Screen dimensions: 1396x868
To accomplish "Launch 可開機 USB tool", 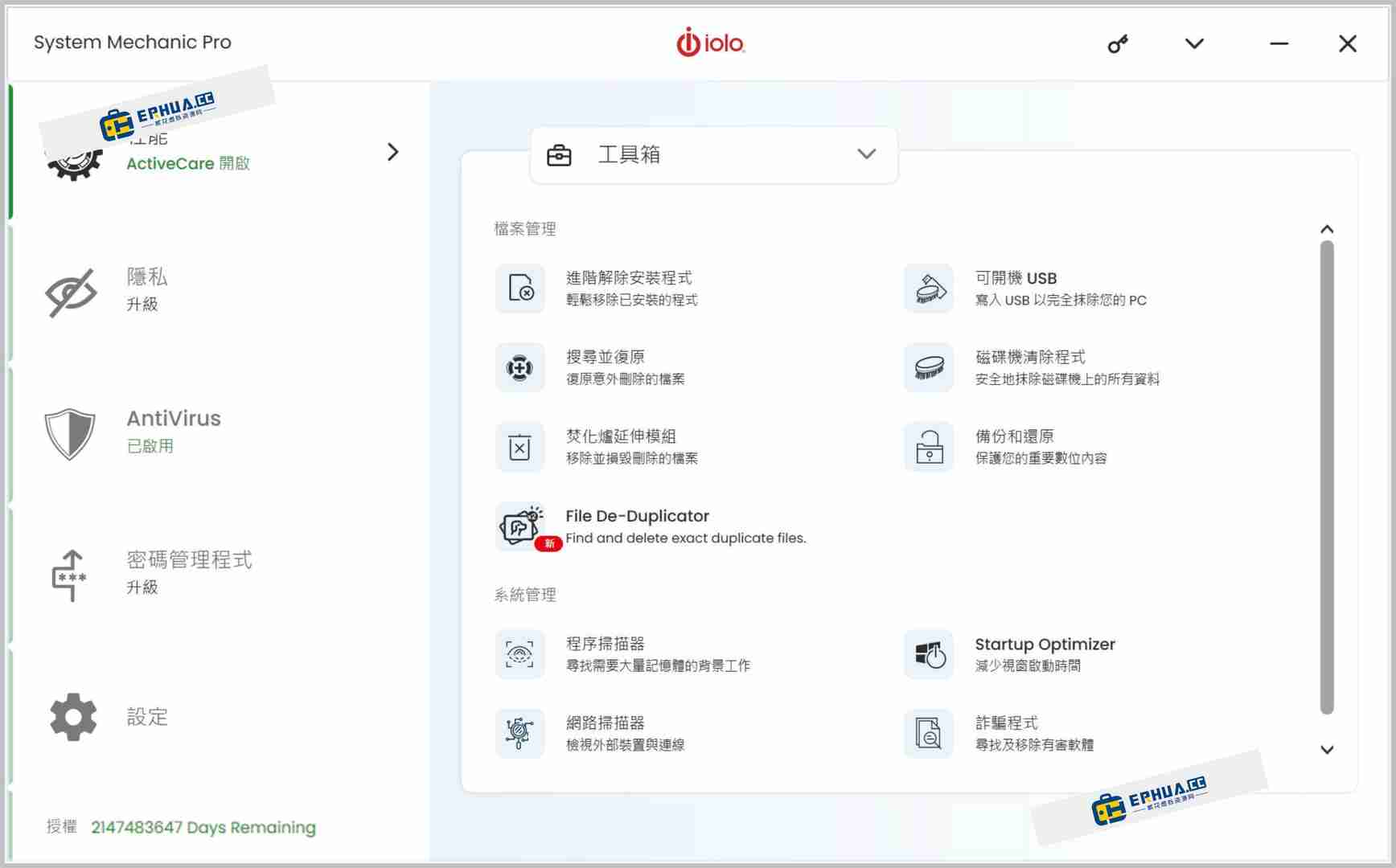I will (x=1061, y=288).
